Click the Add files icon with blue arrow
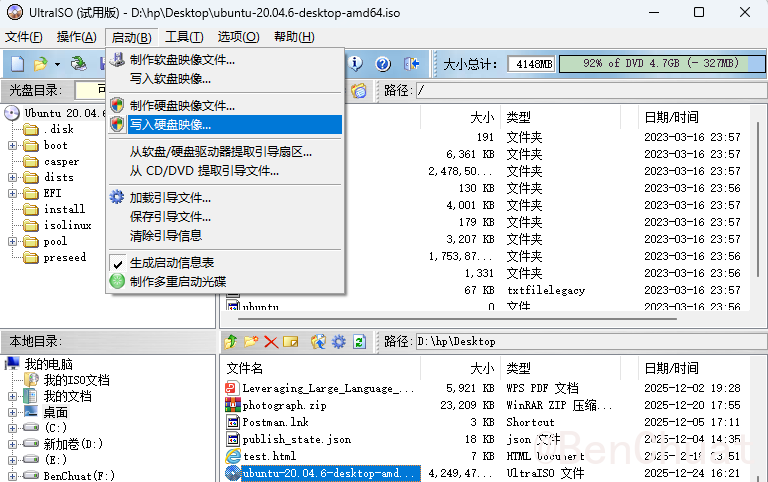768x482 pixels. coord(318,341)
